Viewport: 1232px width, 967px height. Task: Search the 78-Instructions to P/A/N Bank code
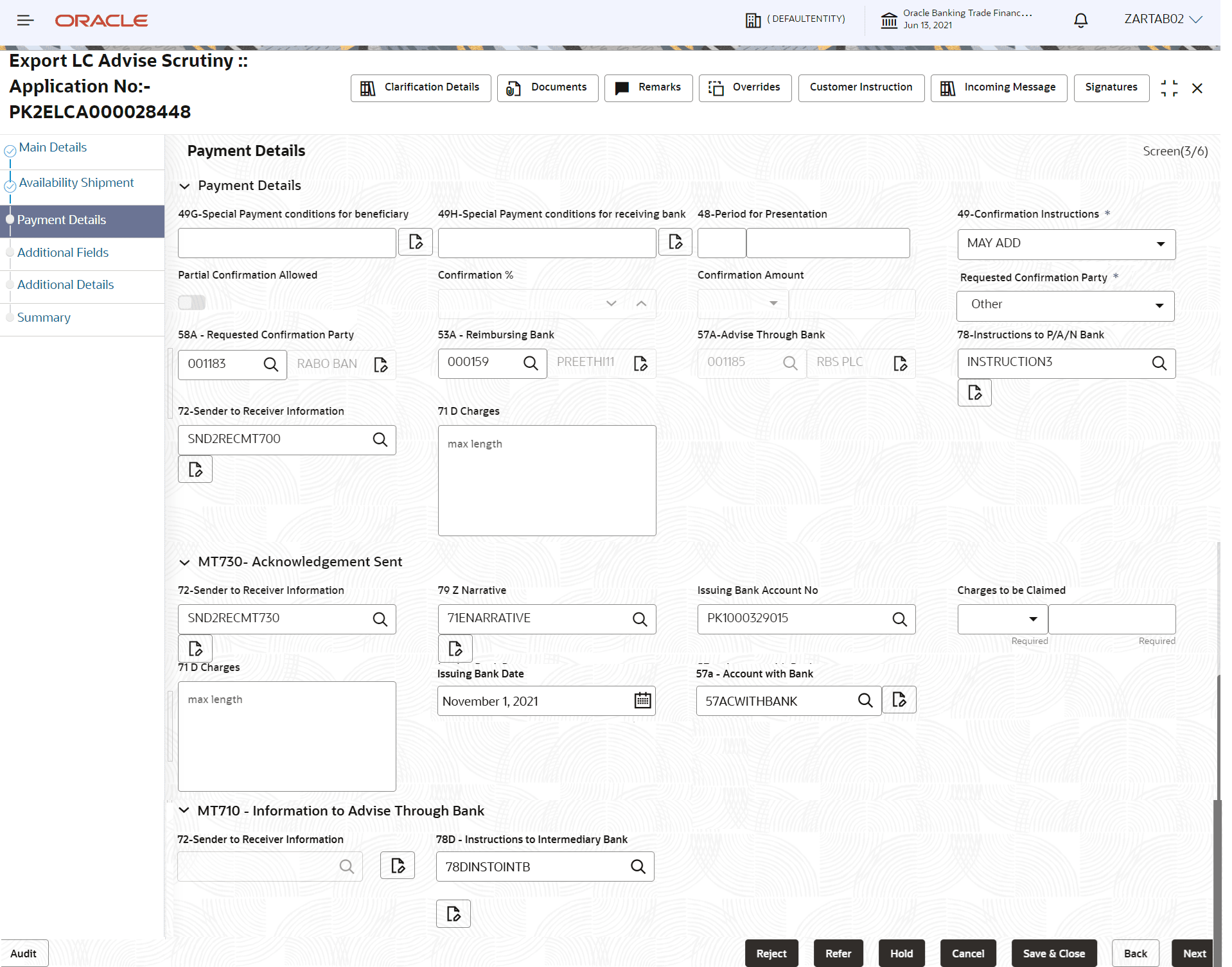[x=1159, y=363]
